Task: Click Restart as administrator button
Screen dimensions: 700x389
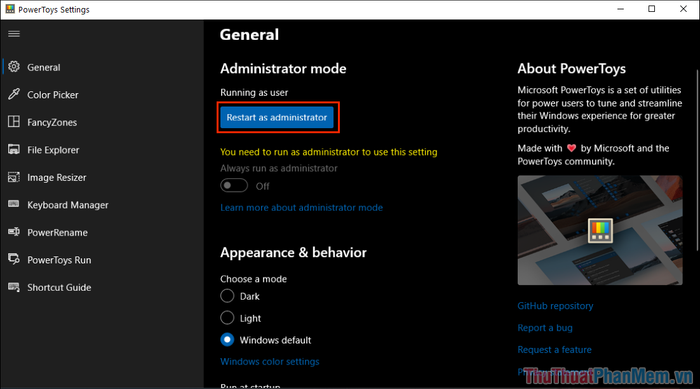Action: coord(277,117)
